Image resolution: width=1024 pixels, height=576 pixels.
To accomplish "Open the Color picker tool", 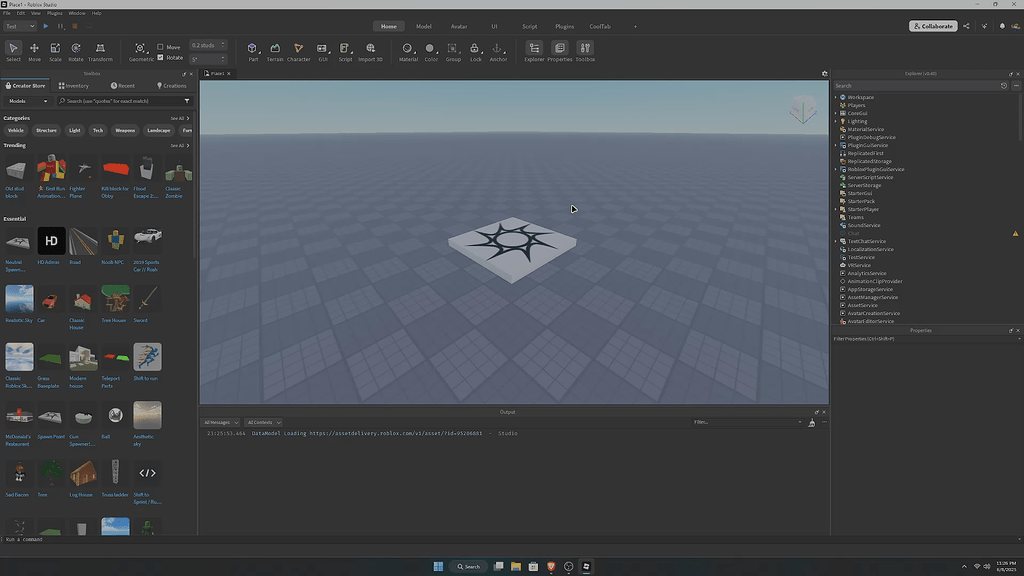I will point(430,51).
